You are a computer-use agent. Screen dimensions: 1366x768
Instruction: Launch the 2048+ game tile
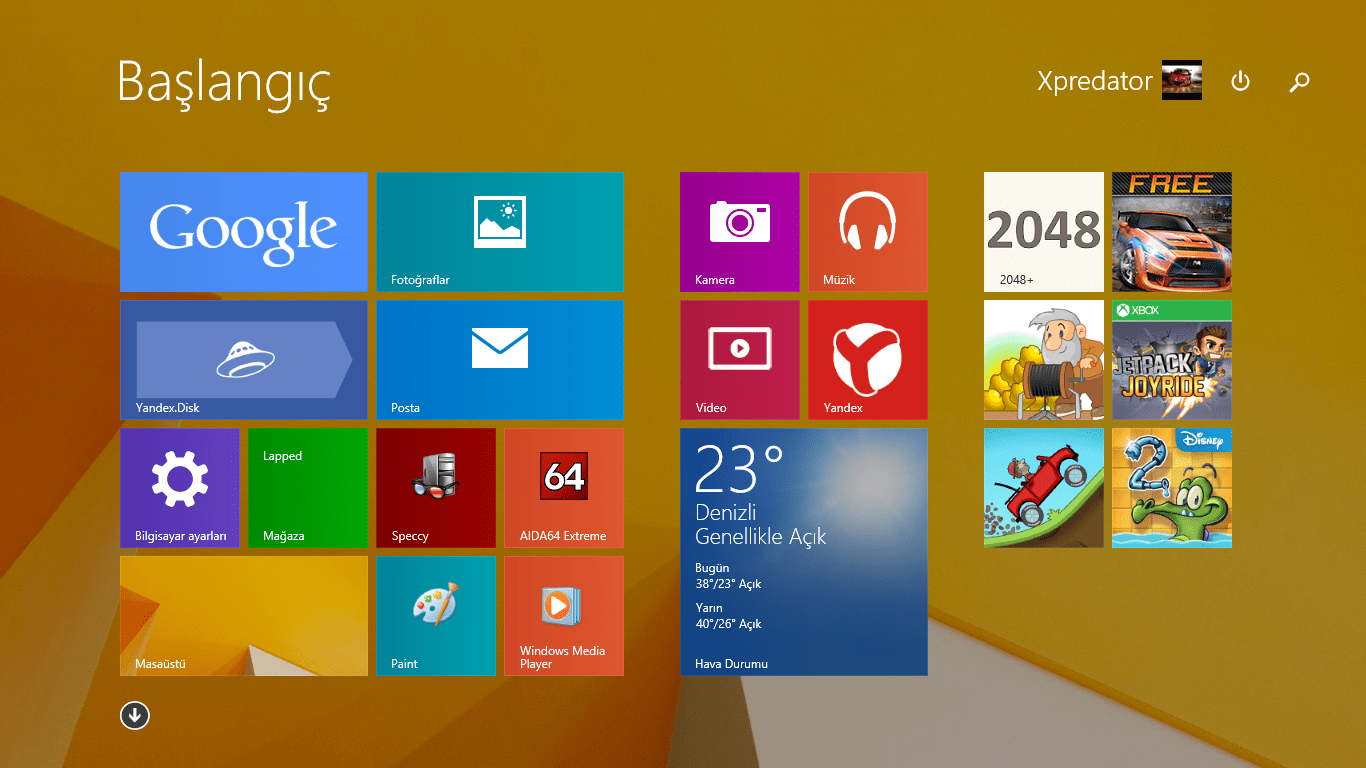[1044, 232]
